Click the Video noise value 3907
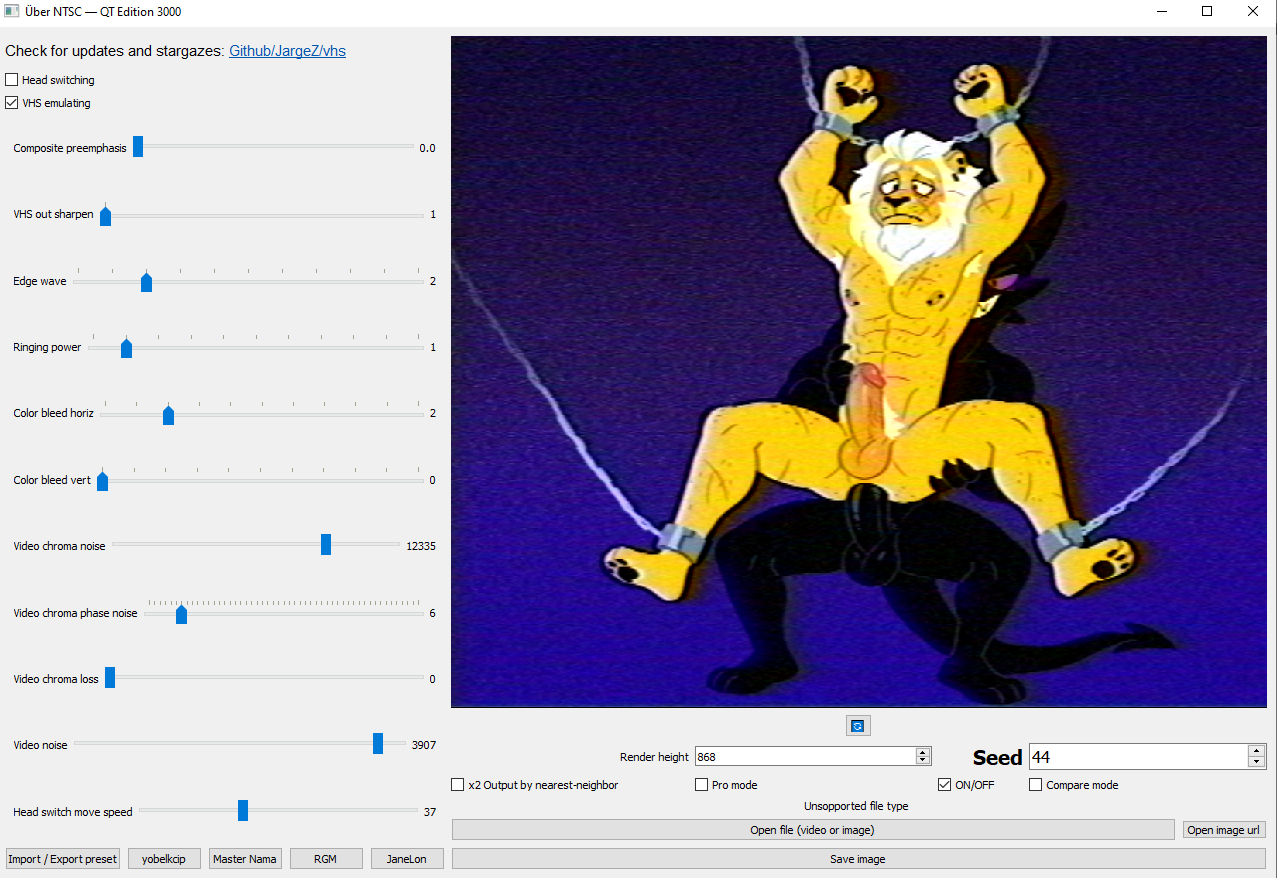 click(423, 745)
